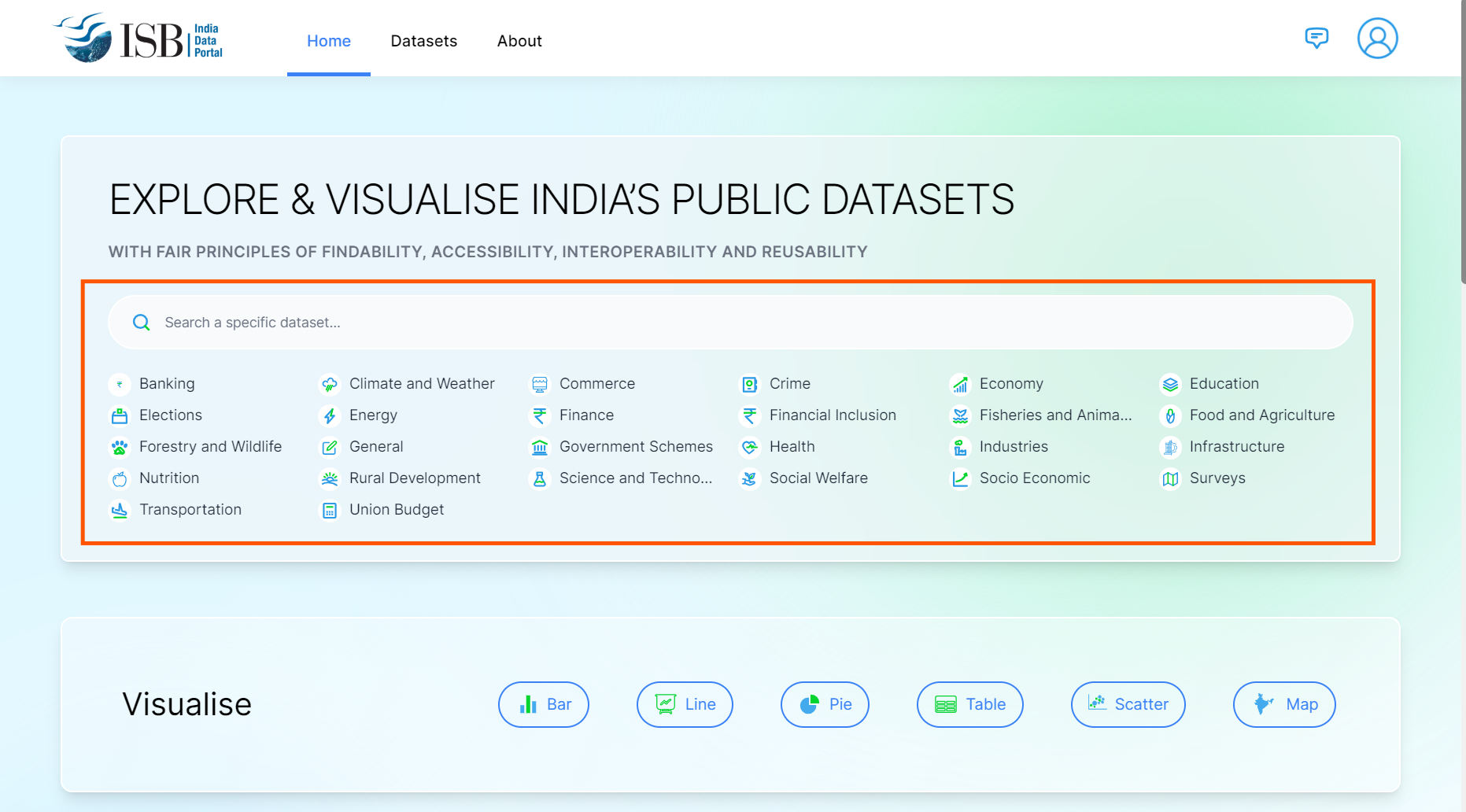Click the search magnifier icon
Image resolution: width=1466 pixels, height=812 pixels.
point(142,323)
